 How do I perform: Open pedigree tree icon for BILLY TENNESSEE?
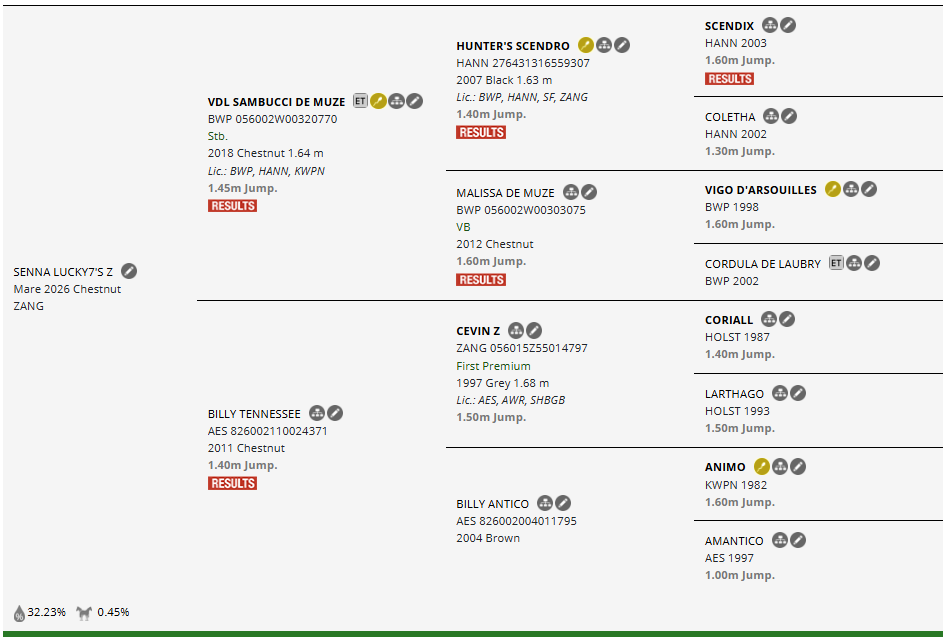pyautogui.click(x=317, y=413)
